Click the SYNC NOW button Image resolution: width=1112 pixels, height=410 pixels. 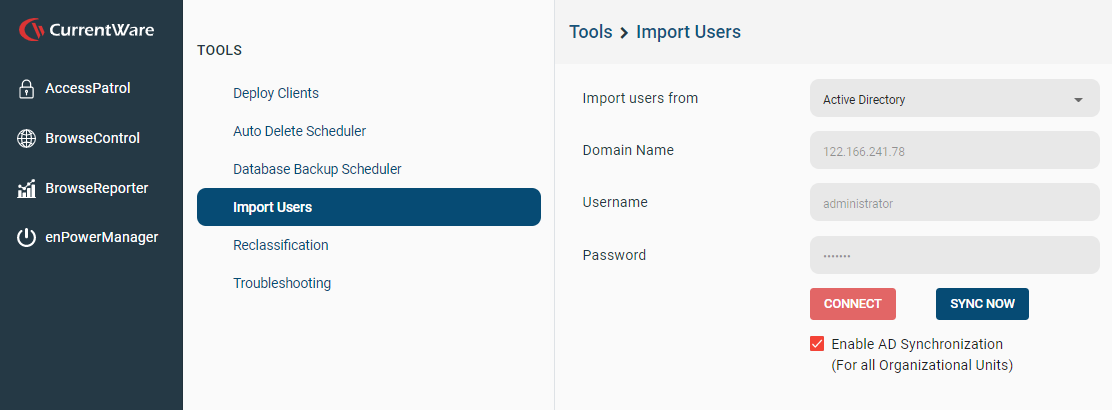(x=982, y=304)
